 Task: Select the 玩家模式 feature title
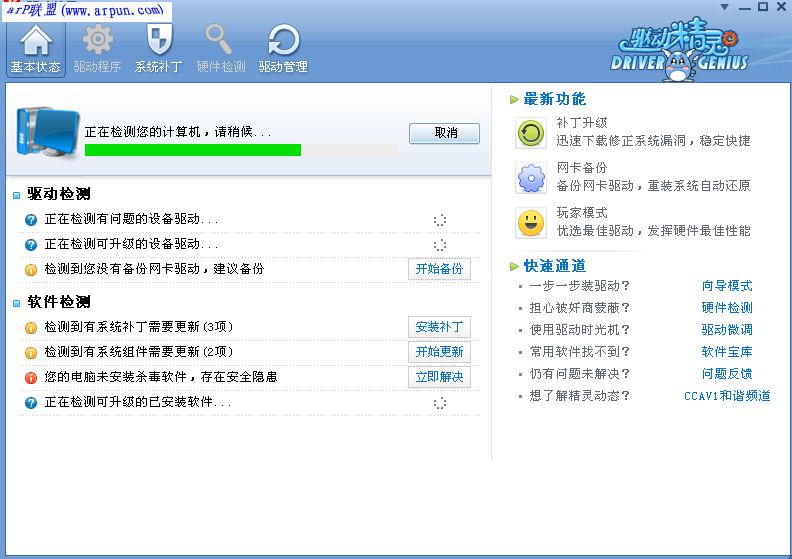[x=582, y=213]
